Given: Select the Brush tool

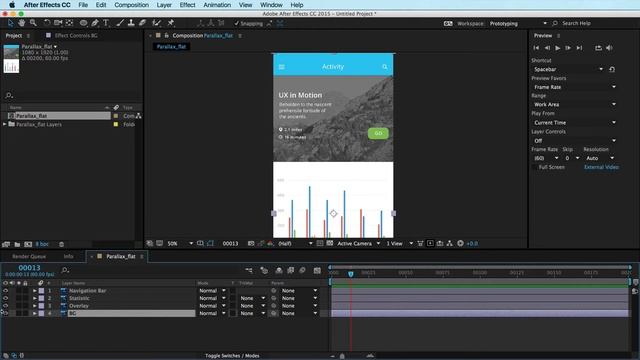Looking at the screenshot, I should (120, 23).
